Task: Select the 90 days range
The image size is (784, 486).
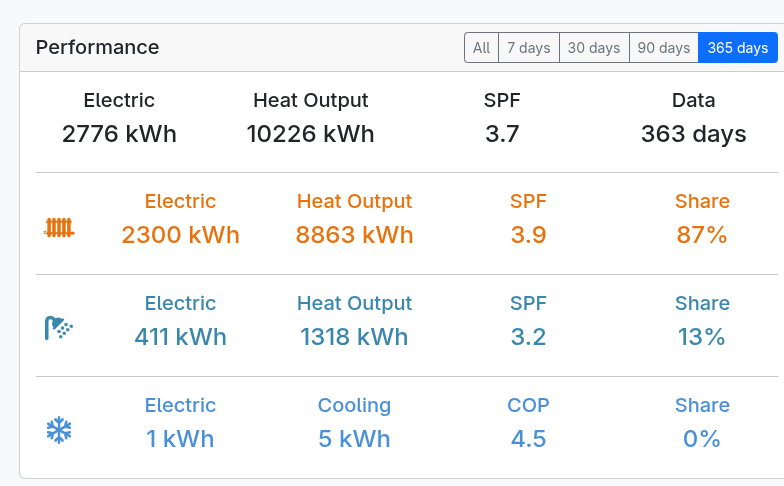Action: pos(664,48)
